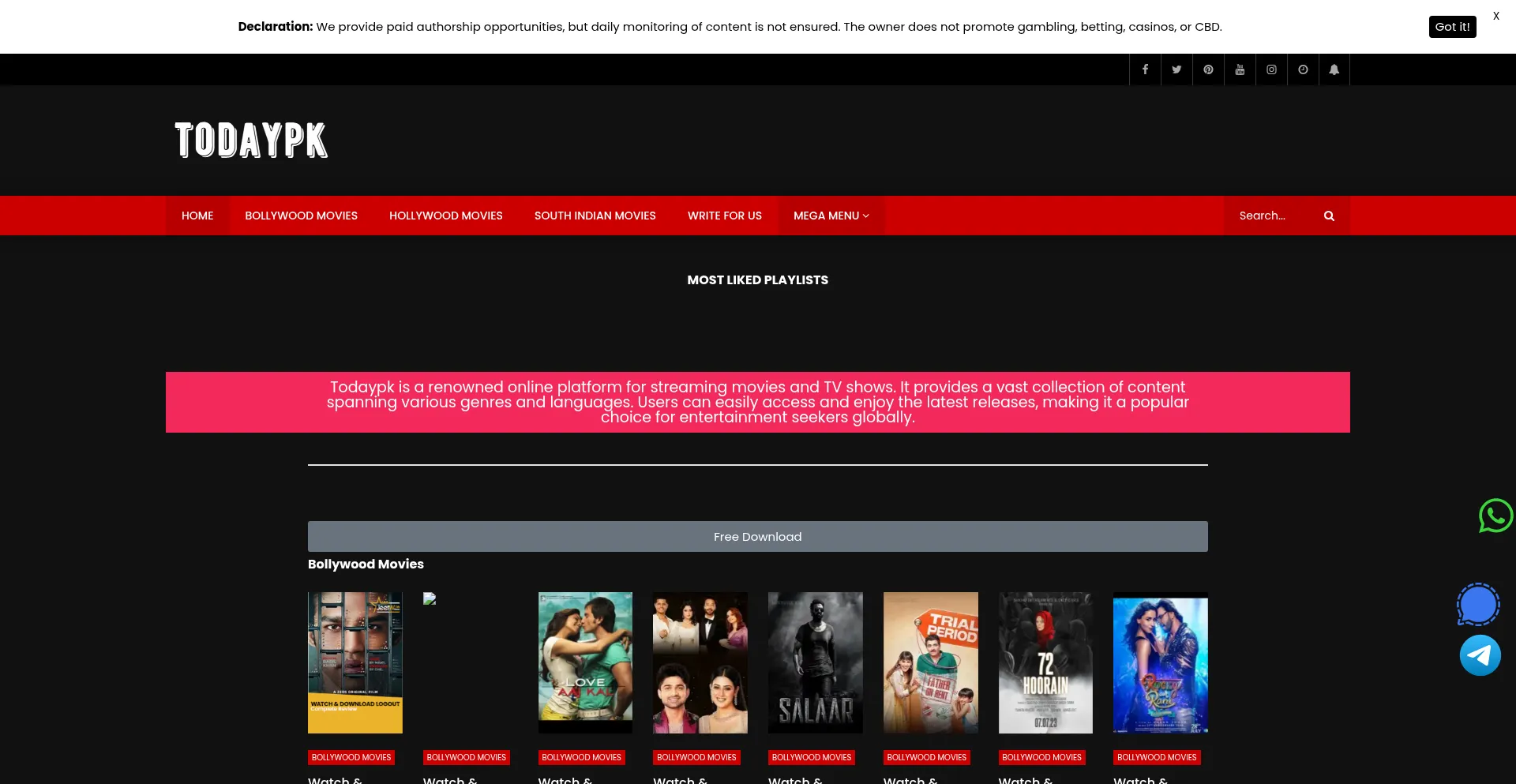1516x784 pixels.
Task: Open the blue Signal chat bubble icon
Action: (1478, 605)
